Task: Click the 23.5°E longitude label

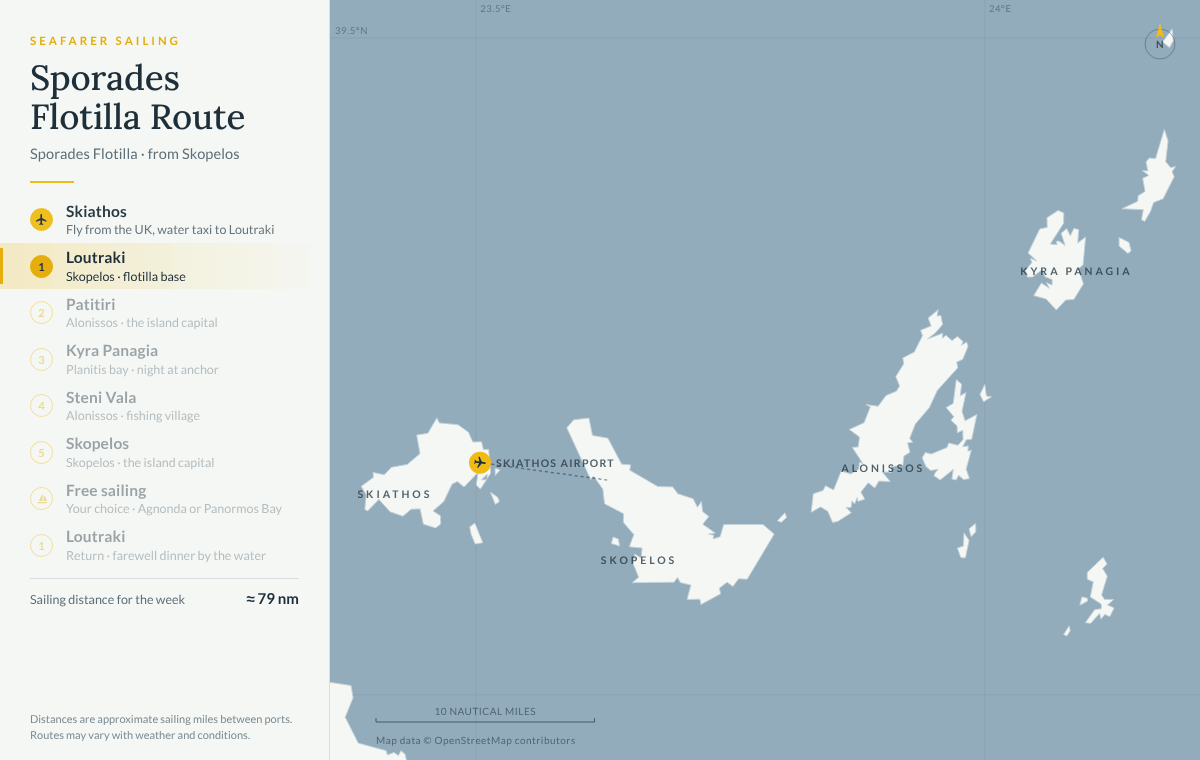Action: coord(495,9)
